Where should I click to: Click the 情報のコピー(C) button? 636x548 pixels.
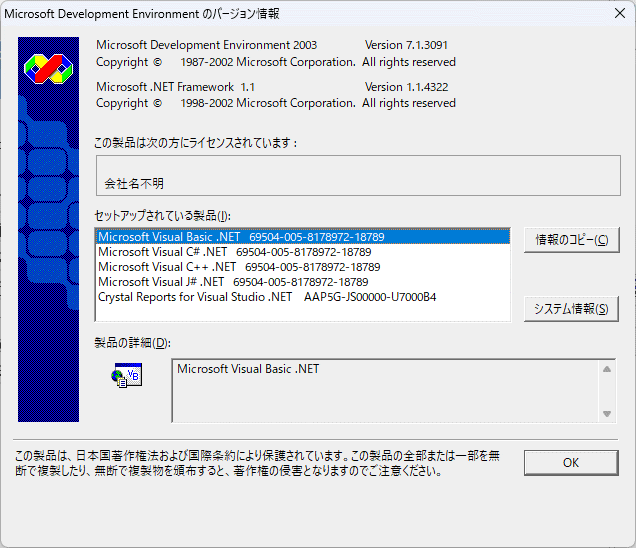click(x=572, y=240)
